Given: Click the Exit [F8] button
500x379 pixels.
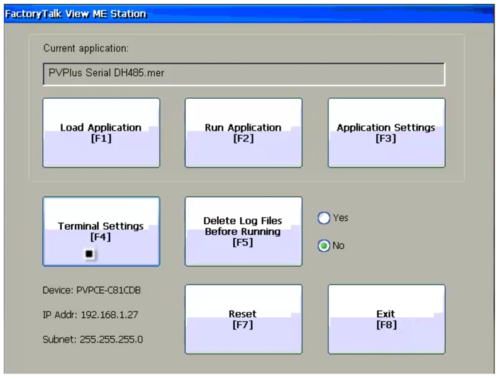Looking at the screenshot, I should (387, 319).
